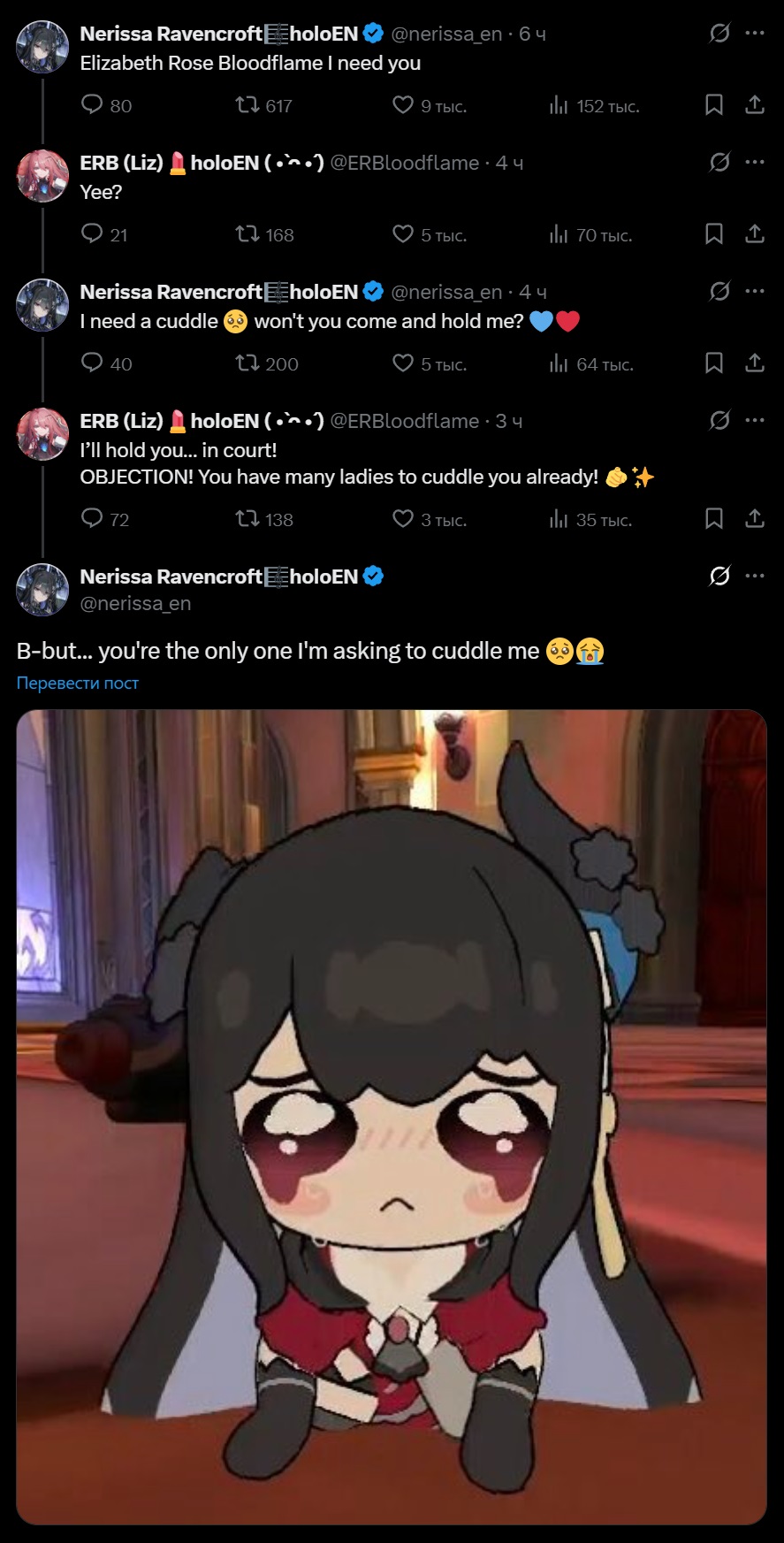This screenshot has height=1543, width=784.
Task: Toggle like on the "Yee?" tweet
Action: coord(429,234)
